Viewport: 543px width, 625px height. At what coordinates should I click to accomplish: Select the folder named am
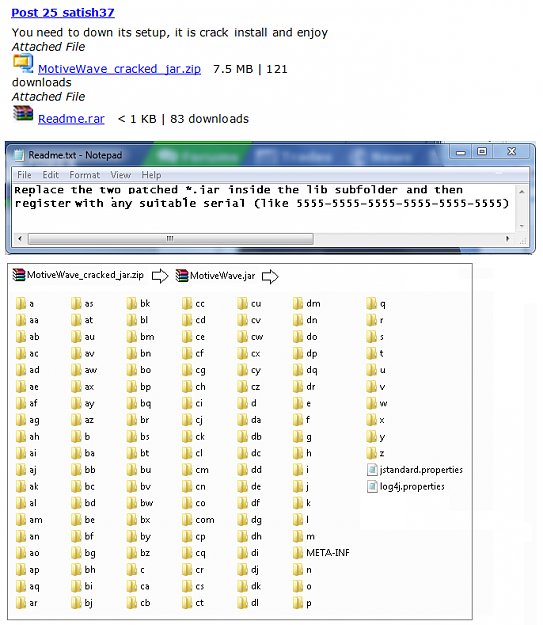click(x=29, y=520)
